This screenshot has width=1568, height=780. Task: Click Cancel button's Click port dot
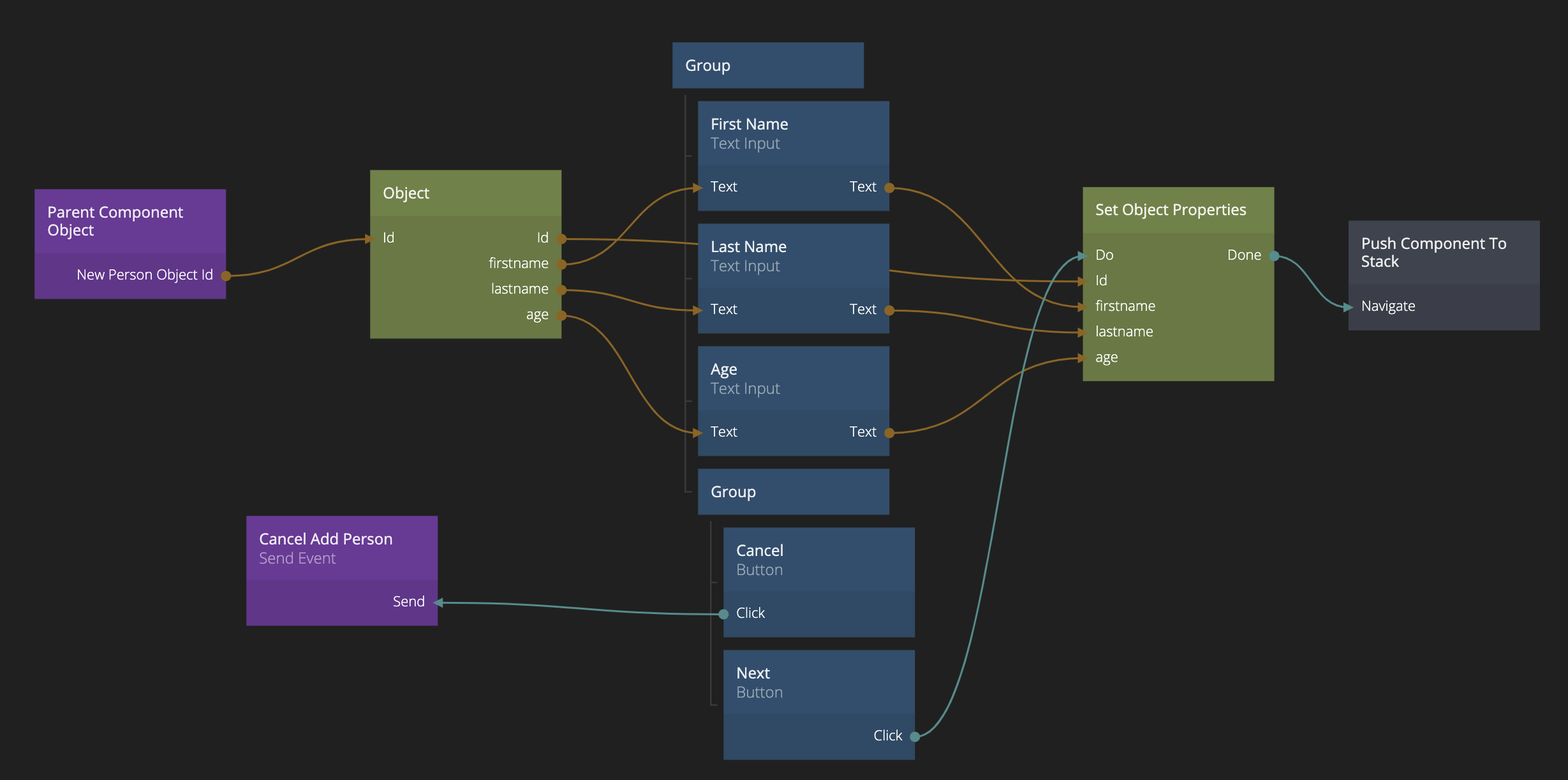tap(723, 614)
